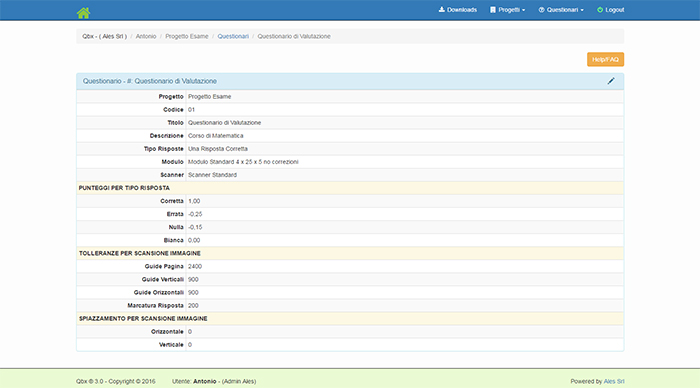700x388 pixels.
Task: Click the Nulla value -0,15
Action: point(195,227)
